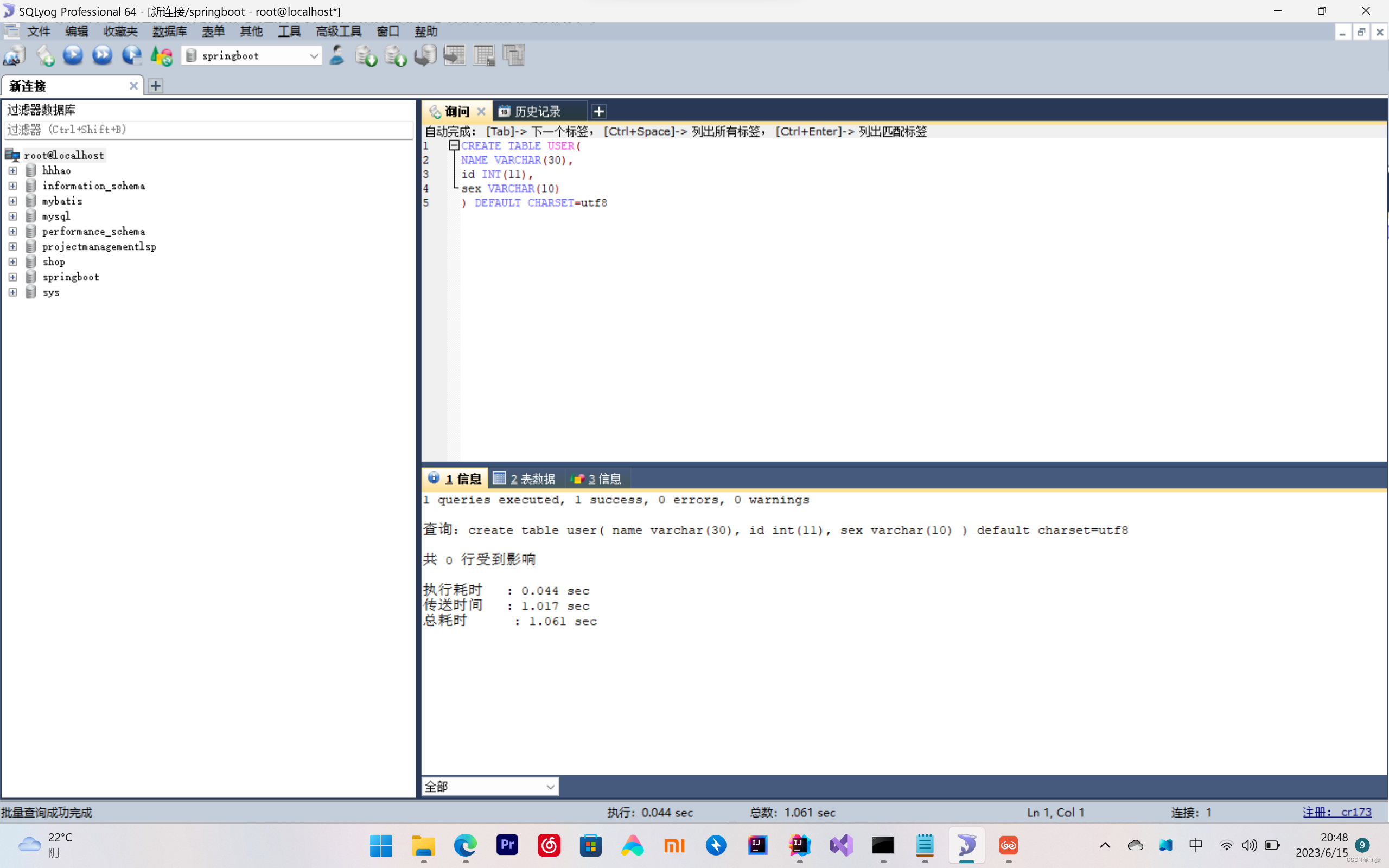Expand the performance_schema database node

point(12,231)
